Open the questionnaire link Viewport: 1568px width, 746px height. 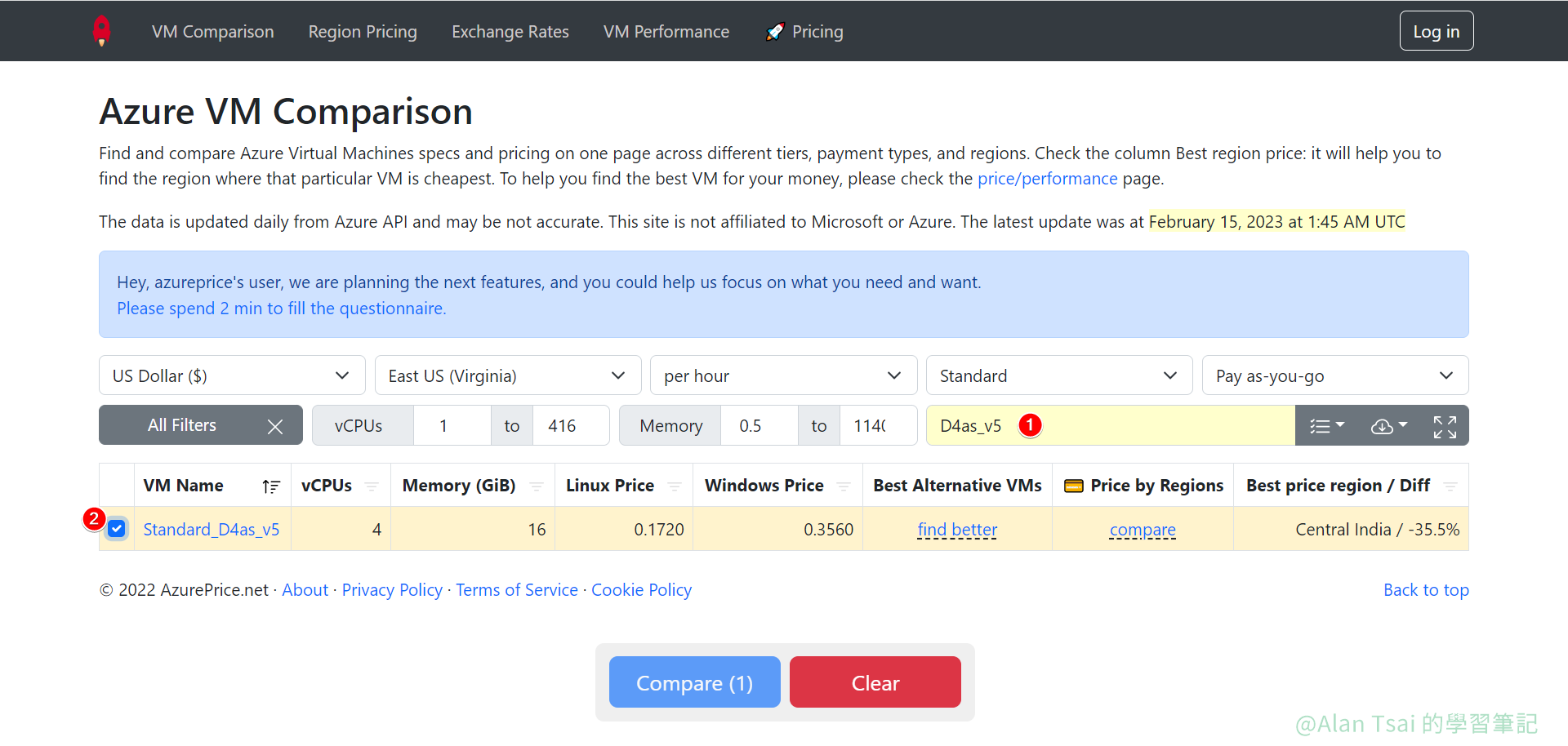[282, 309]
